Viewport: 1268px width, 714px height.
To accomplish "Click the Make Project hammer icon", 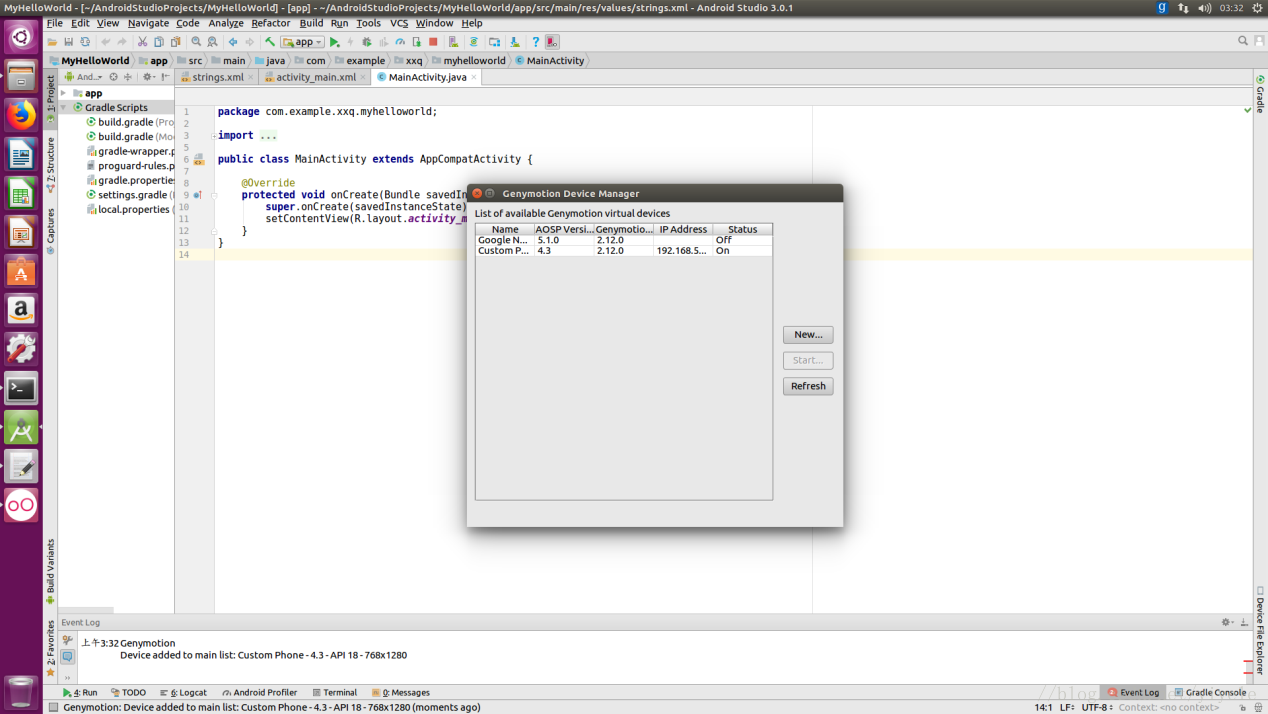I will click(269, 42).
